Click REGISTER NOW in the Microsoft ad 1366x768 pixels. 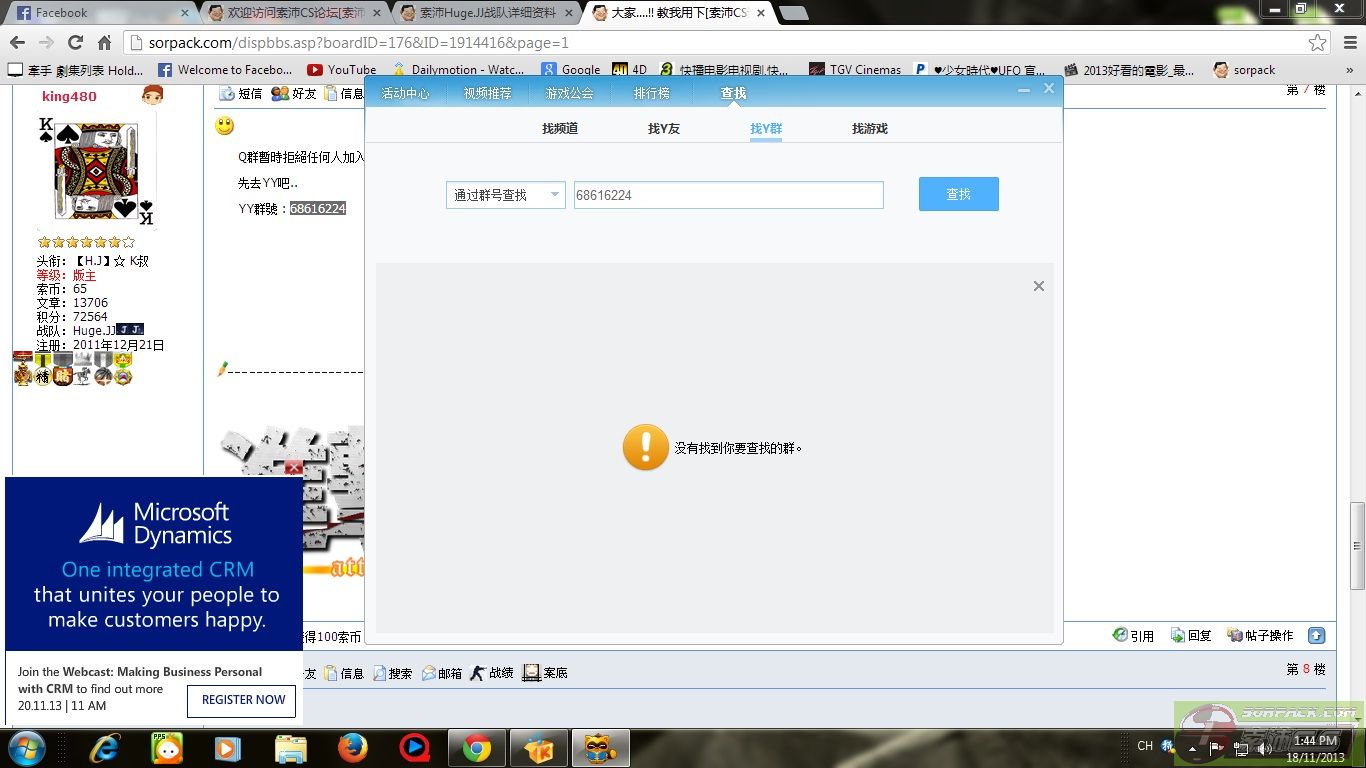click(x=241, y=701)
